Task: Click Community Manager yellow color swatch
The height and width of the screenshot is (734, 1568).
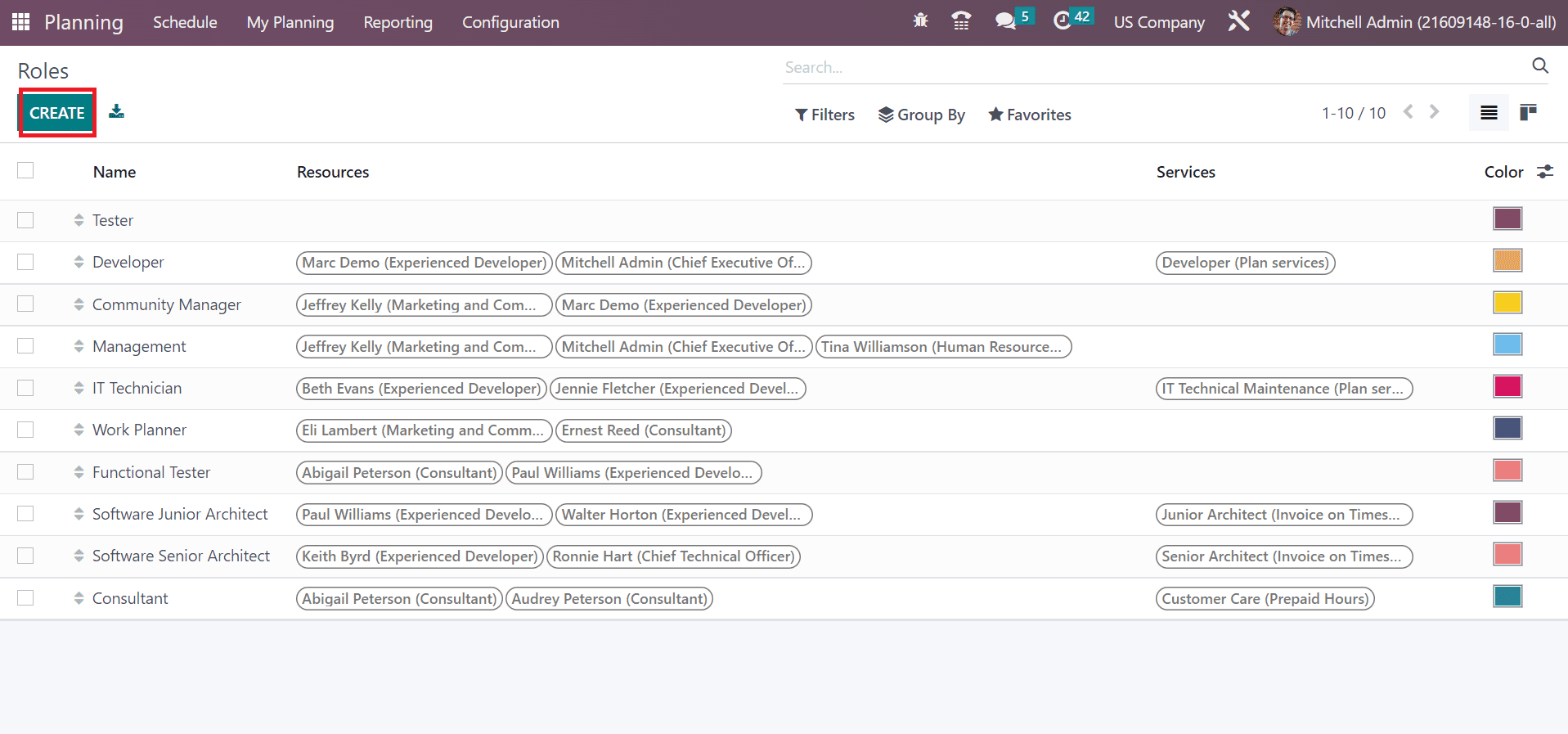Action: pyautogui.click(x=1507, y=303)
